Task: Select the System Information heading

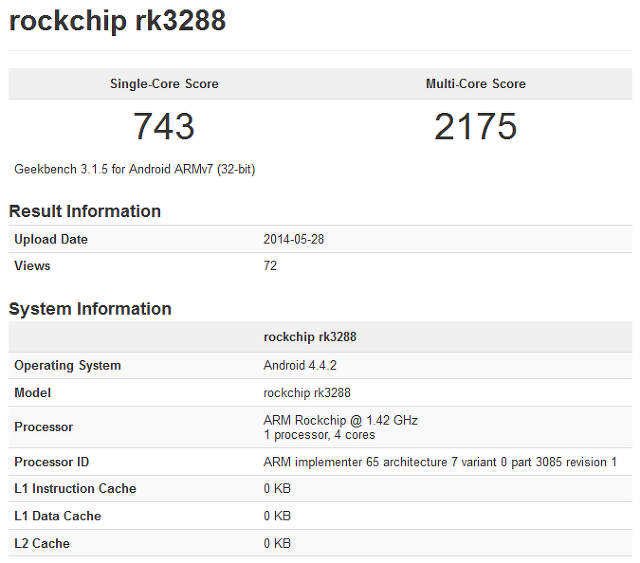Action: pyautogui.click(x=90, y=309)
